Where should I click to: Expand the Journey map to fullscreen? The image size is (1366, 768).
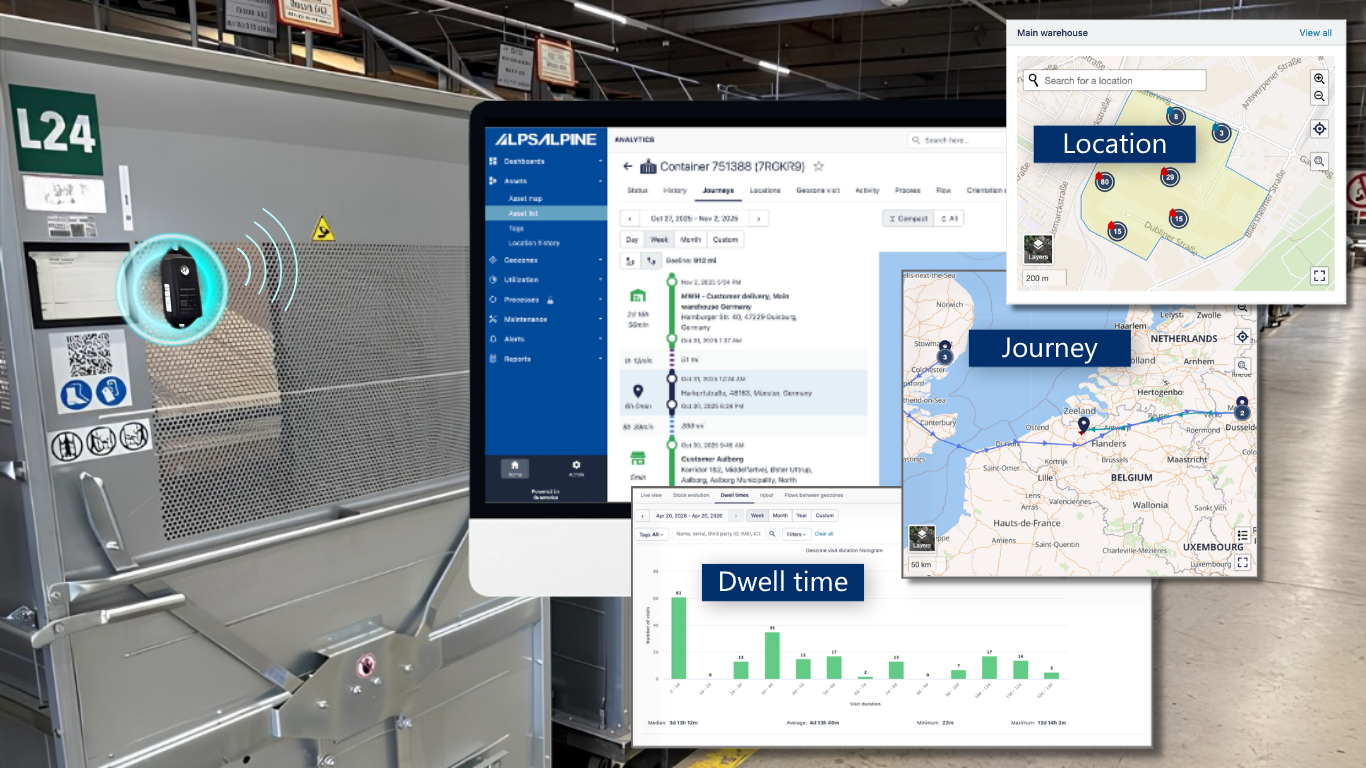1243,562
